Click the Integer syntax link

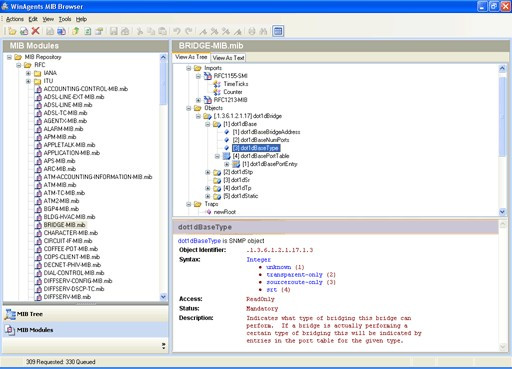[x=259, y=259]
